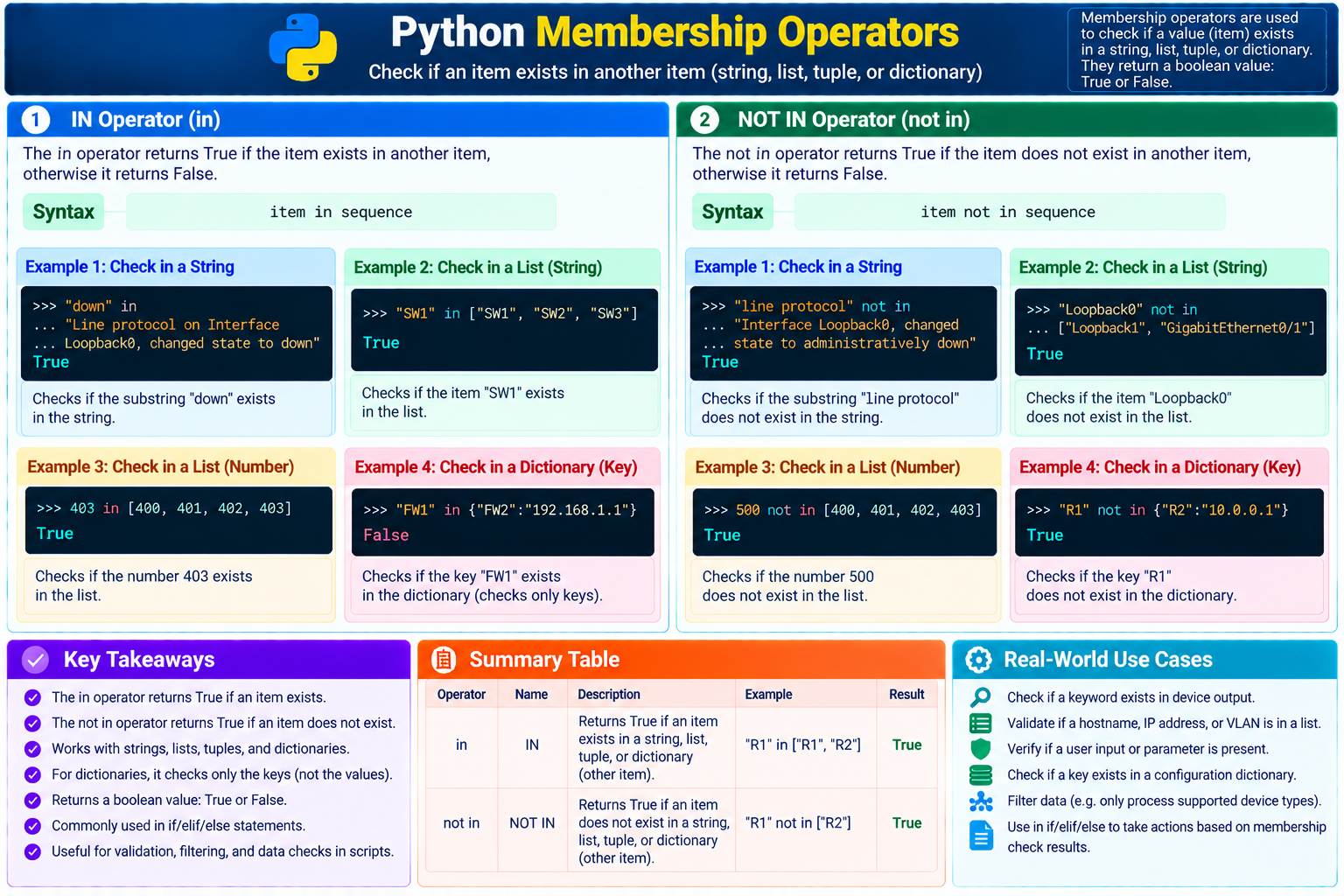Click the text 'Checks if the key "FW1" exists'
Screen dimensions: 1344x896
(461, 577)
